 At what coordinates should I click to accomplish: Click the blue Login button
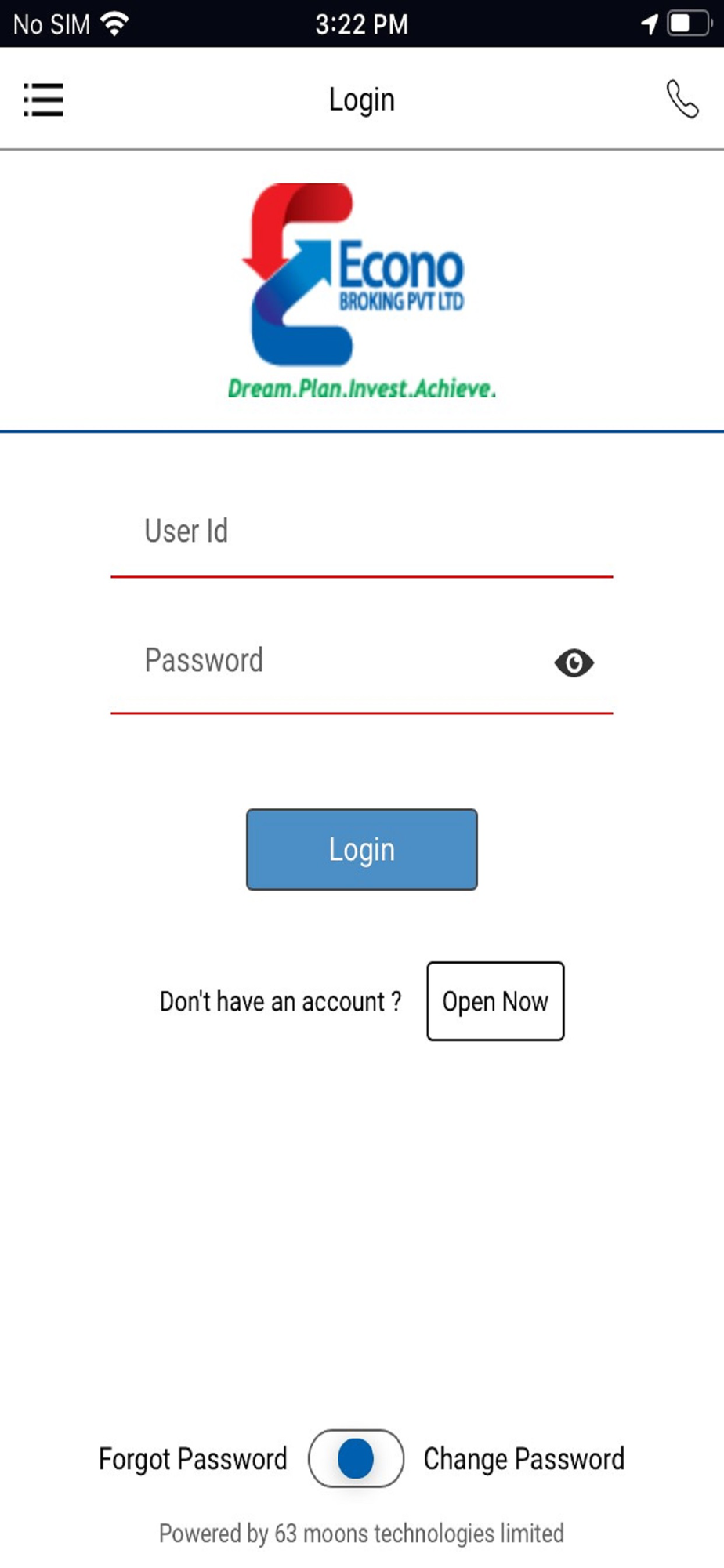361,849
